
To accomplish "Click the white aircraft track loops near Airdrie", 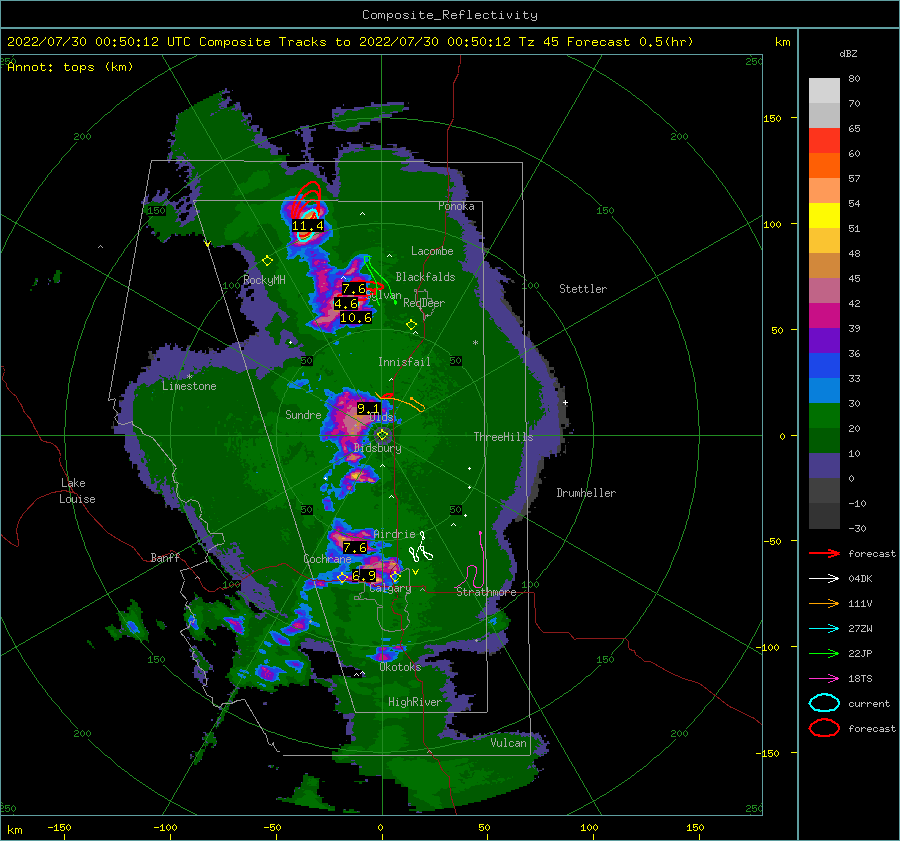I will [x=421, y=548].
